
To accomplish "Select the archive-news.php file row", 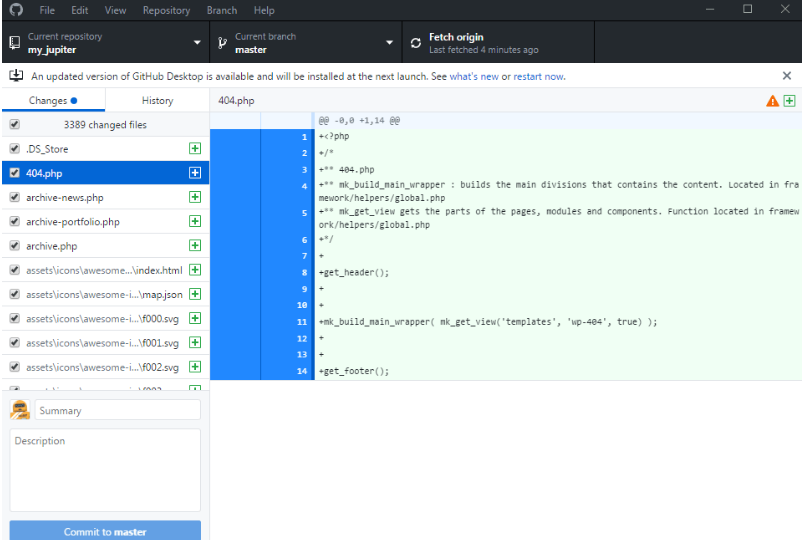I will 106,197.
